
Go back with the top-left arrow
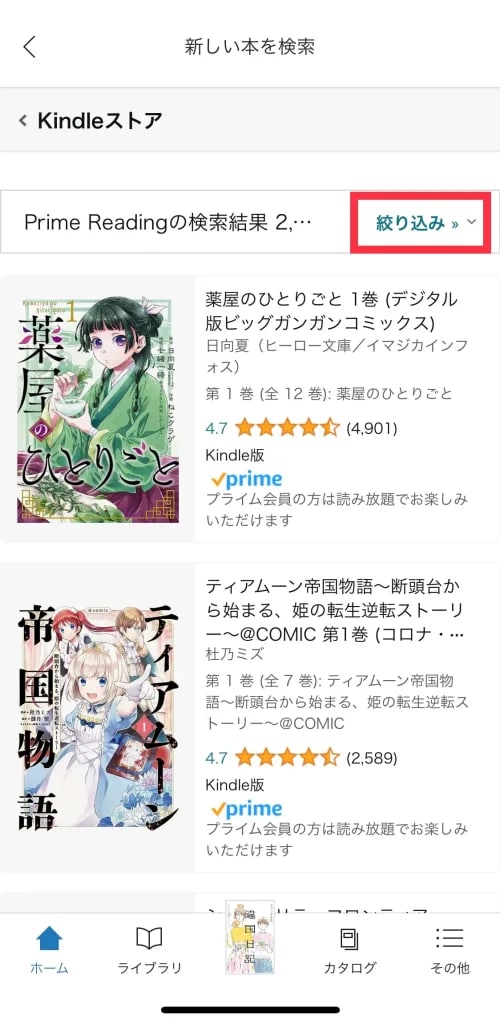pyautogui.click(x=29, y=47)
